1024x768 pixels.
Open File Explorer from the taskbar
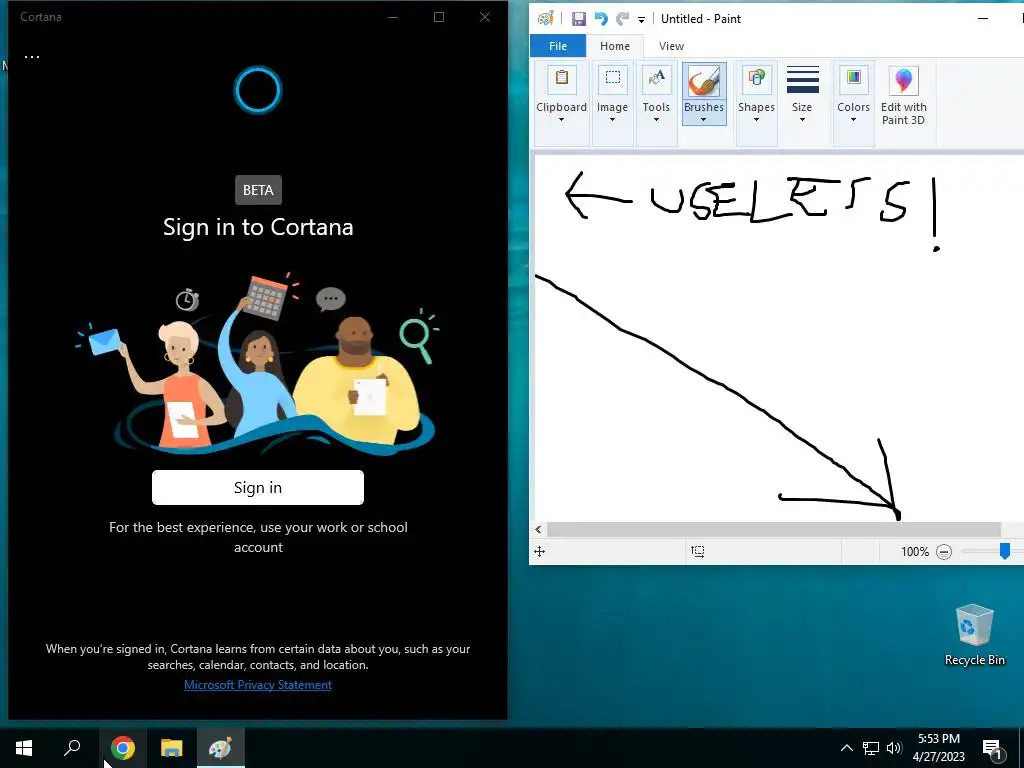click(172, 748)
